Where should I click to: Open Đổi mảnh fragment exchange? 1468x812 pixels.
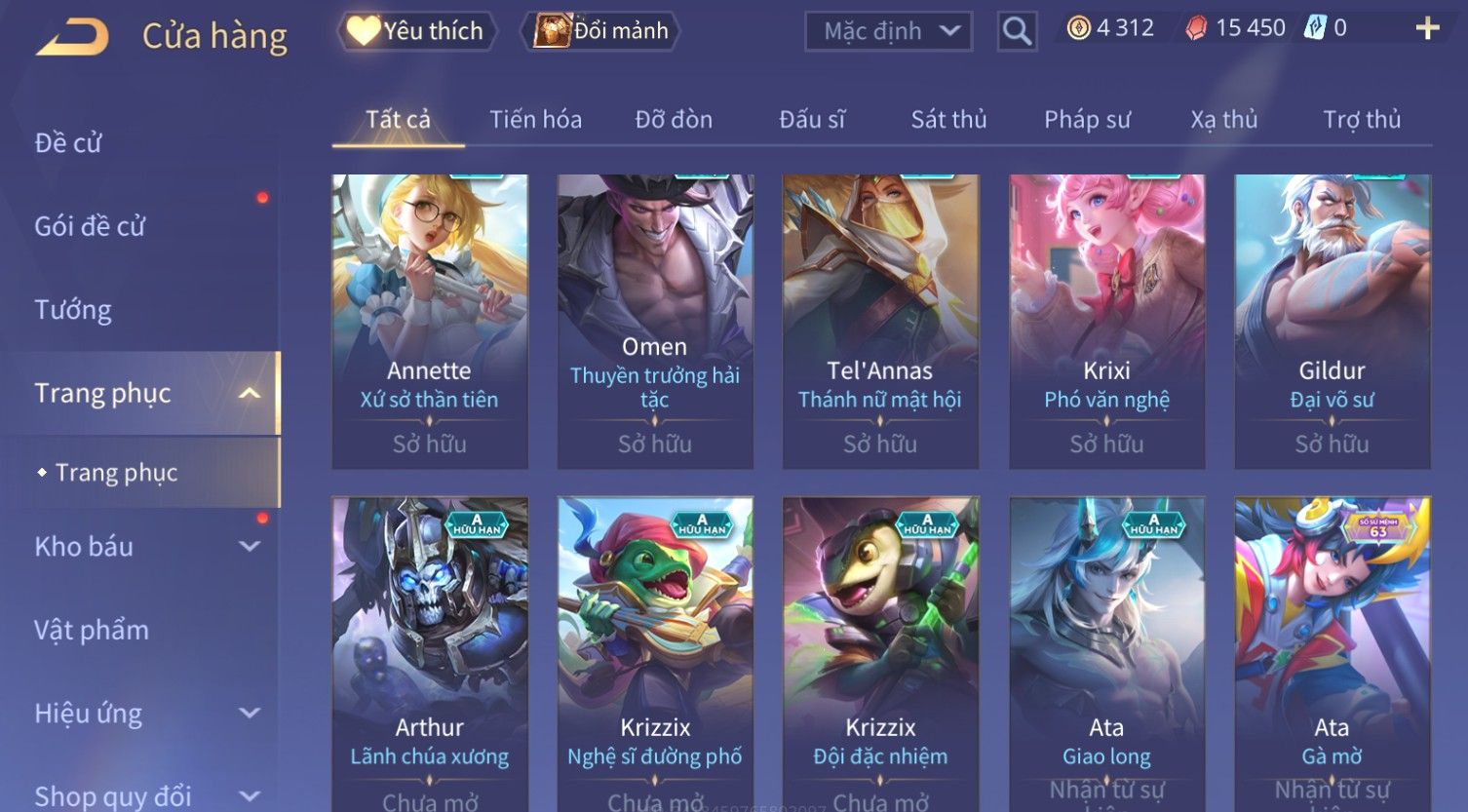click(x=600, y=31)
